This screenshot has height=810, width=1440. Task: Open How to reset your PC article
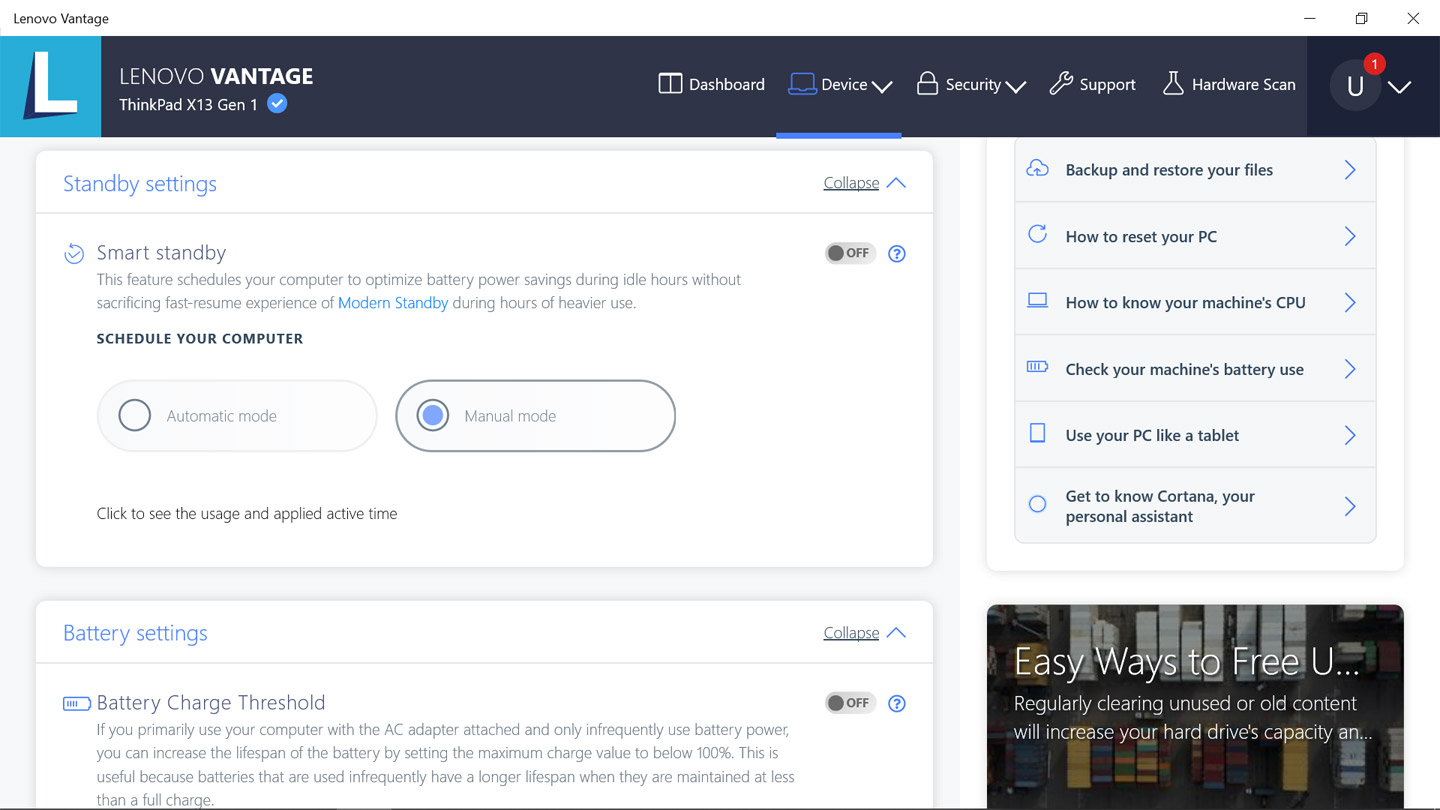coord(1195,236)
